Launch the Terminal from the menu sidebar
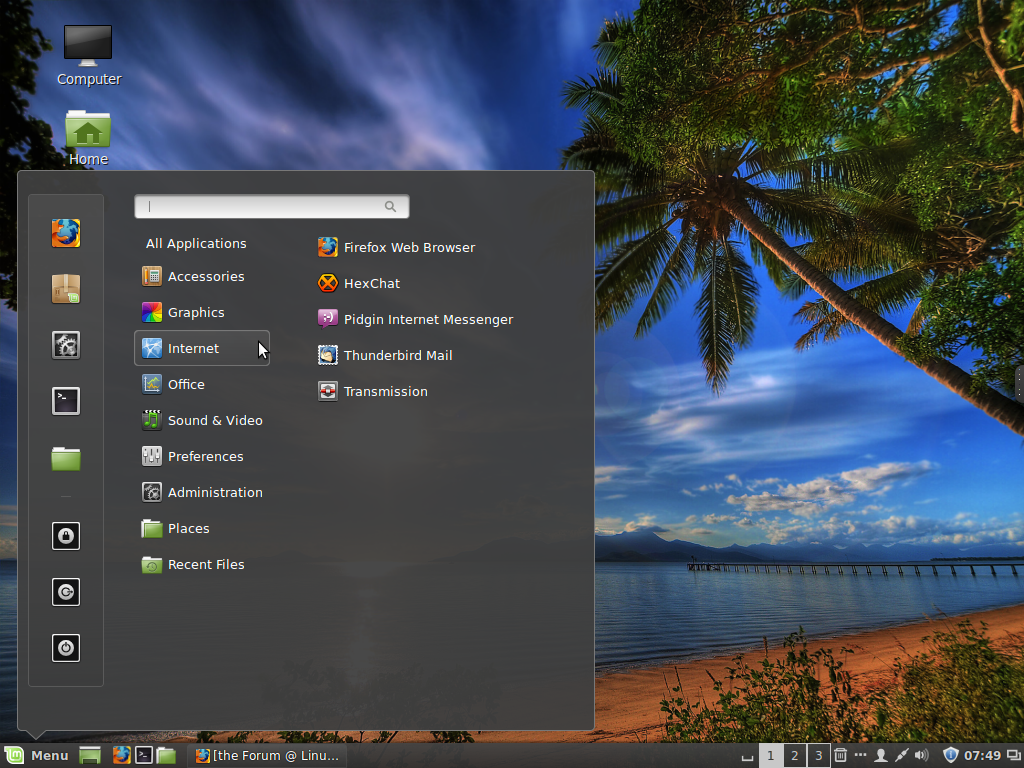The image size is (1024, 768). [65, 401]
